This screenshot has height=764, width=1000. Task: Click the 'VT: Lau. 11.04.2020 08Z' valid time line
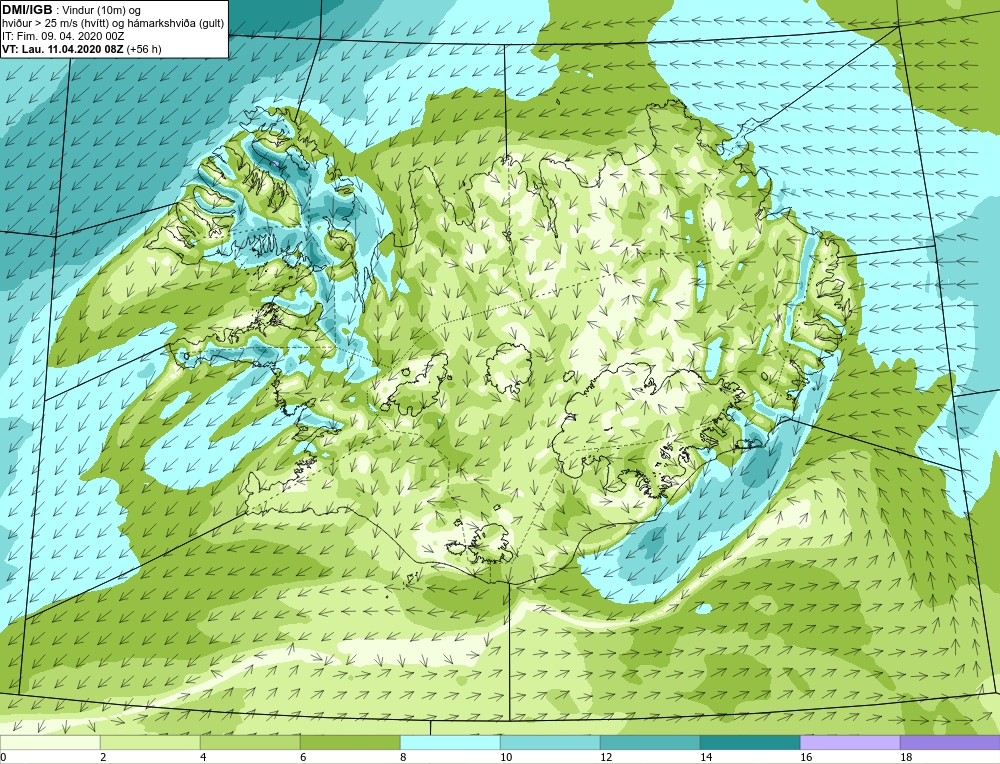[63, 49]
